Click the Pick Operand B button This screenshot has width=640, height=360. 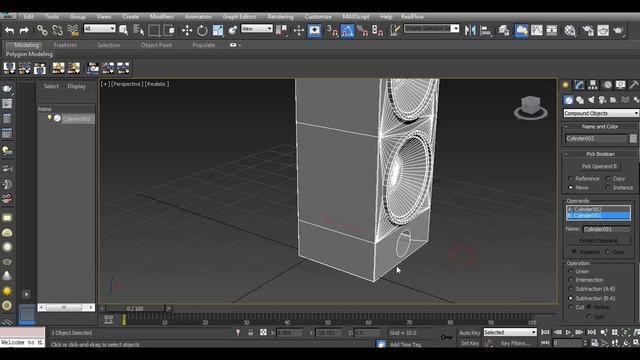pos(599,166)
